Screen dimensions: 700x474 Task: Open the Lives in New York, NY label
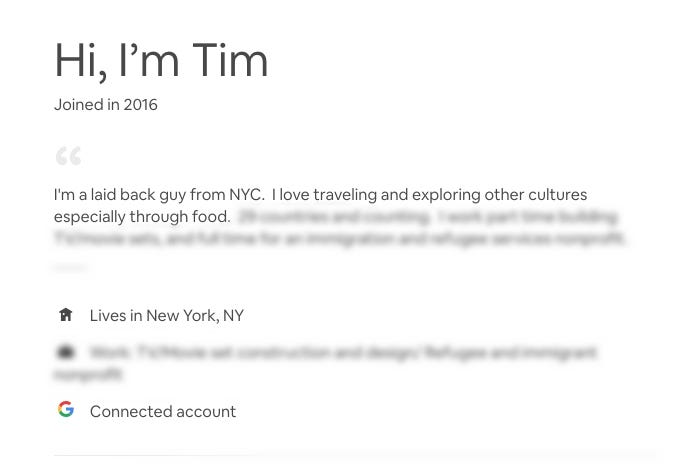point(167,316)
